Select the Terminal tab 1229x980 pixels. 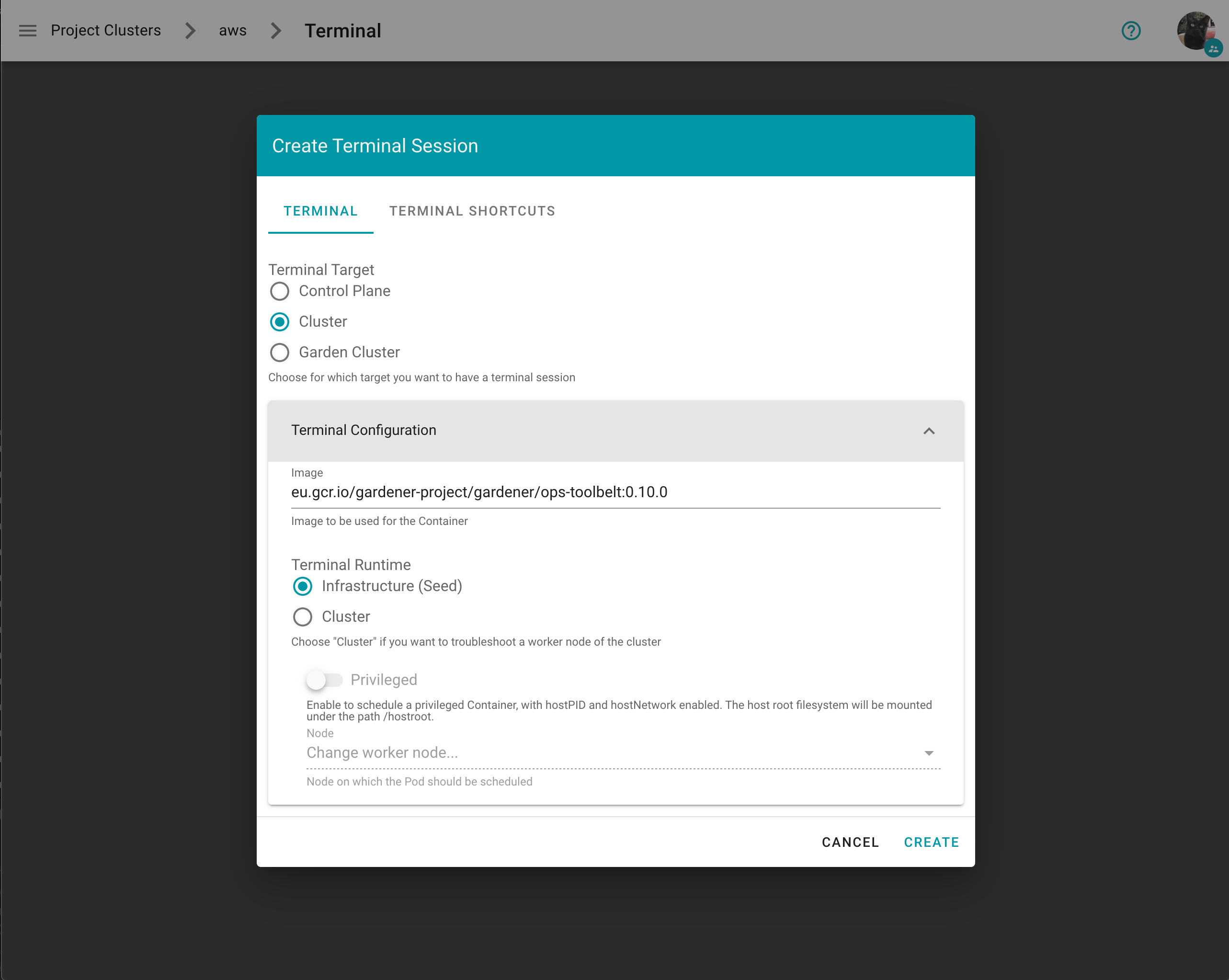320,211
